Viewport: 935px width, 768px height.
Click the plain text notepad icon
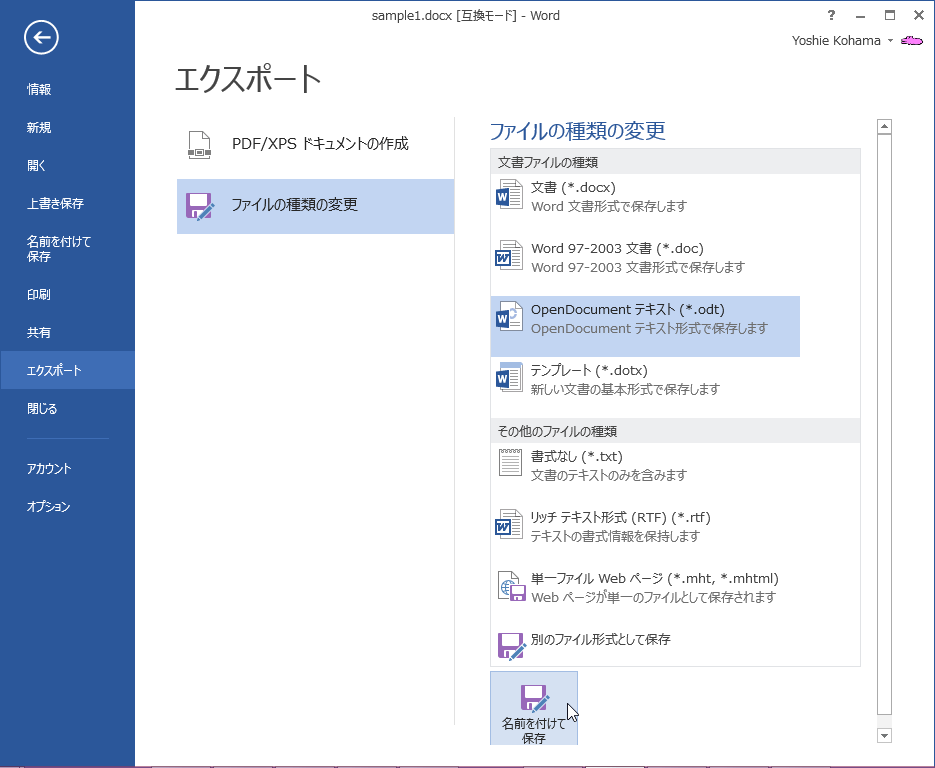[510, 462]
